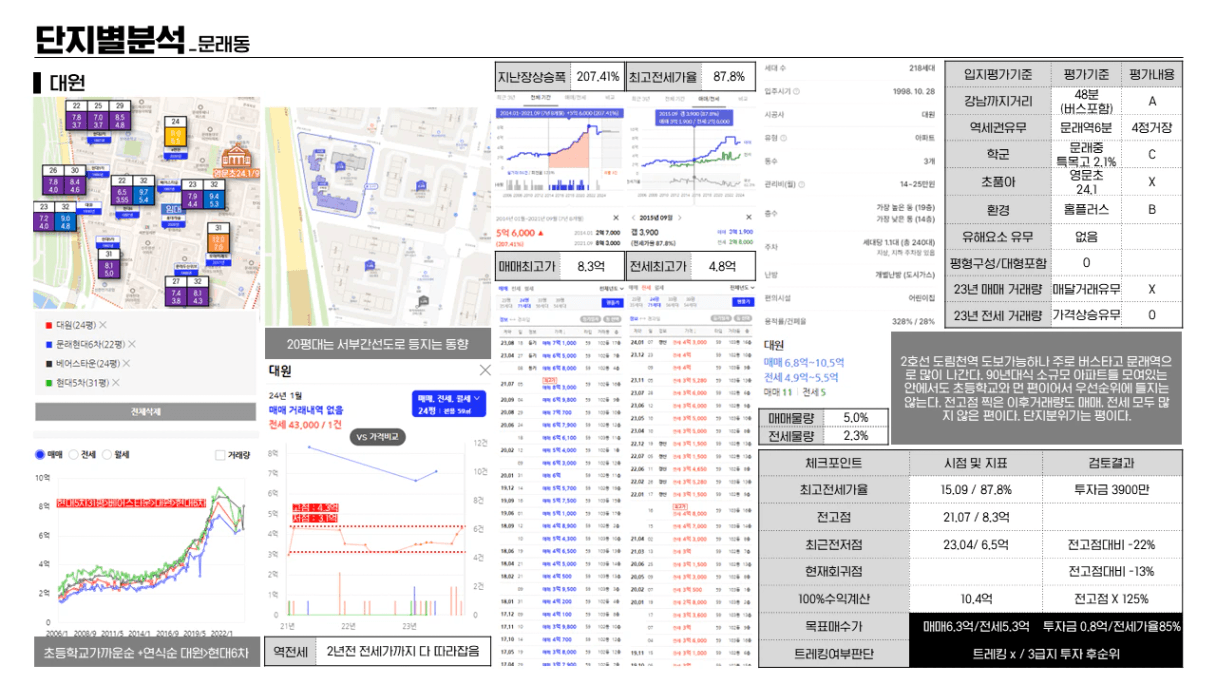Close the 대원 price panel
The image size is (1216, 684).
point(485,371)
